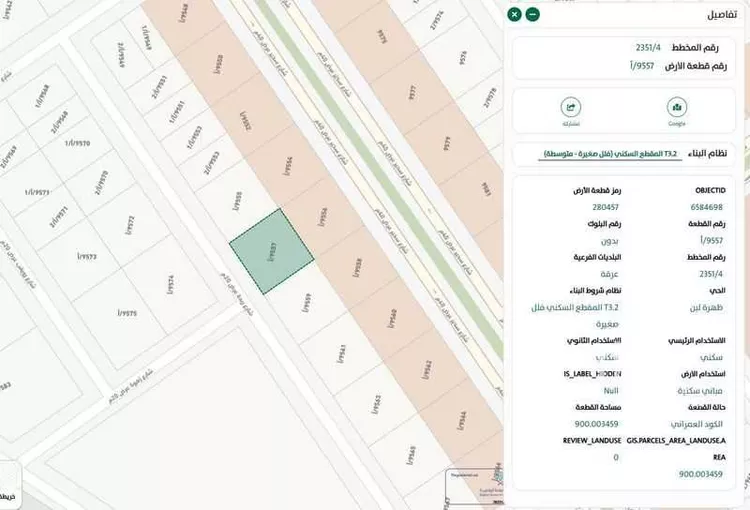The height and width of the screenshot is (510, 750).
Task: Click the REA value 900.003459
Action: click(x=700, y=474)
